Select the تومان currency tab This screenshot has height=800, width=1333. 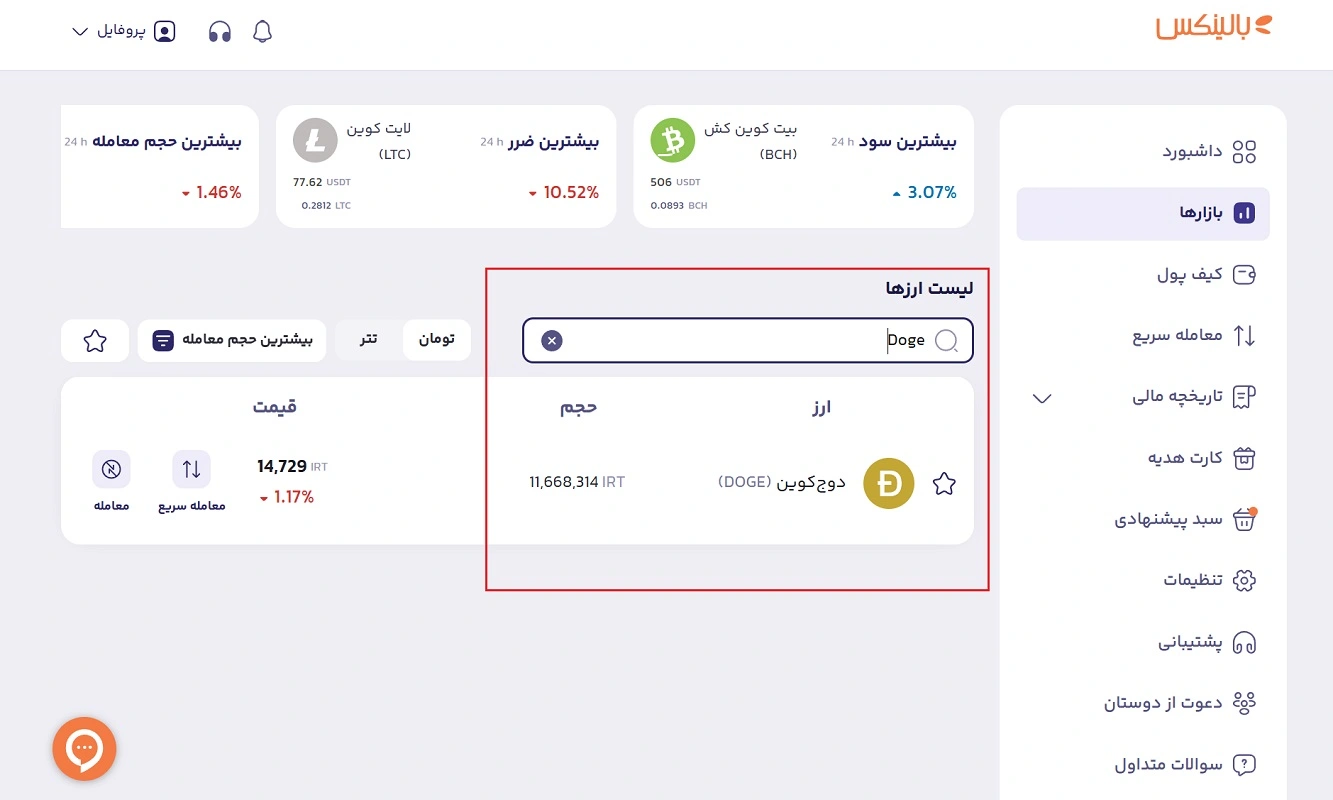(437, 340)
